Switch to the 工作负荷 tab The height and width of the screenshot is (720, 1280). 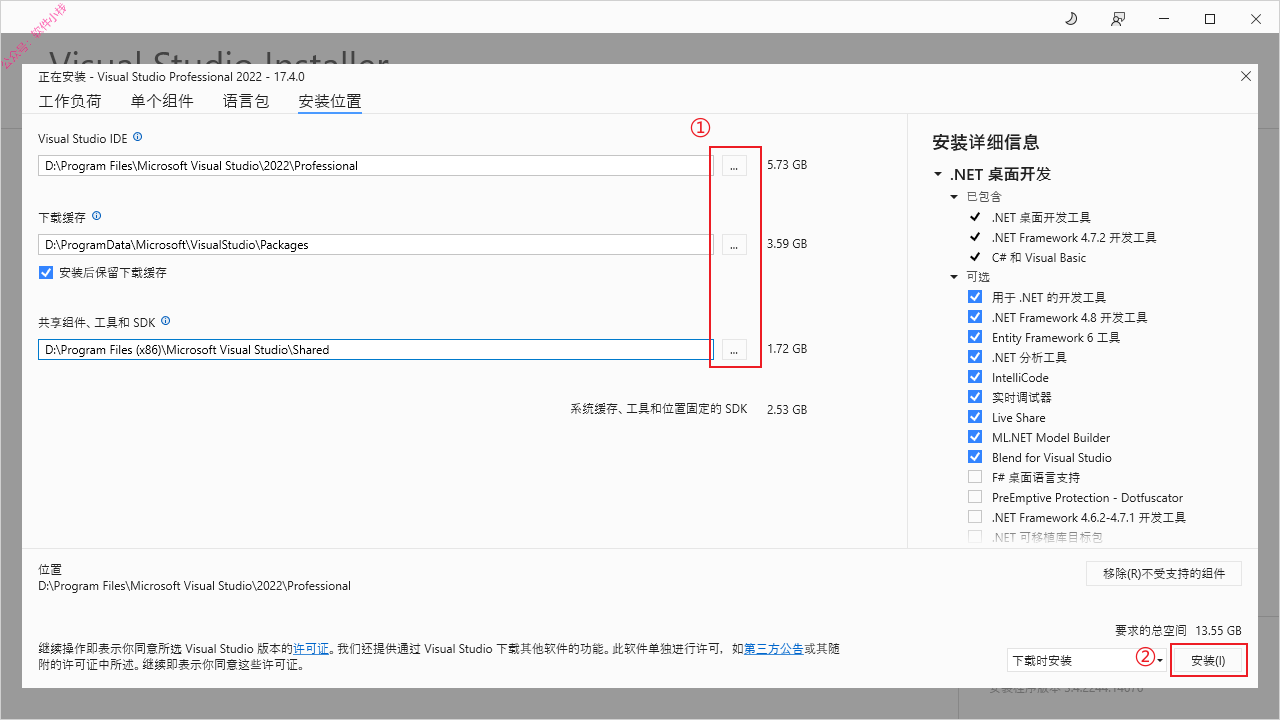(x=70, y=101)
